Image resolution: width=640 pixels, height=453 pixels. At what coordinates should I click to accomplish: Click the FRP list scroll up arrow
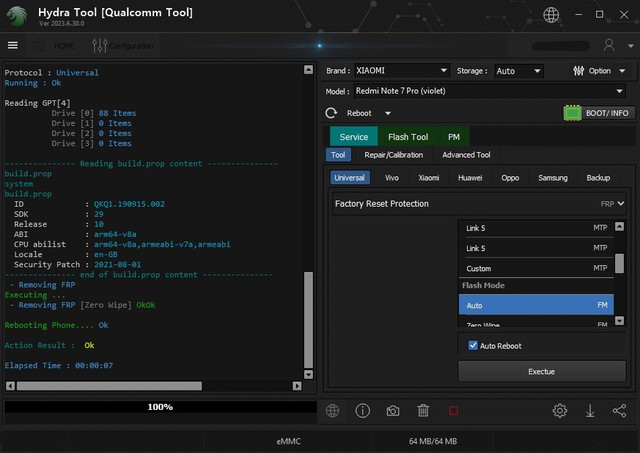pos(619,226)
